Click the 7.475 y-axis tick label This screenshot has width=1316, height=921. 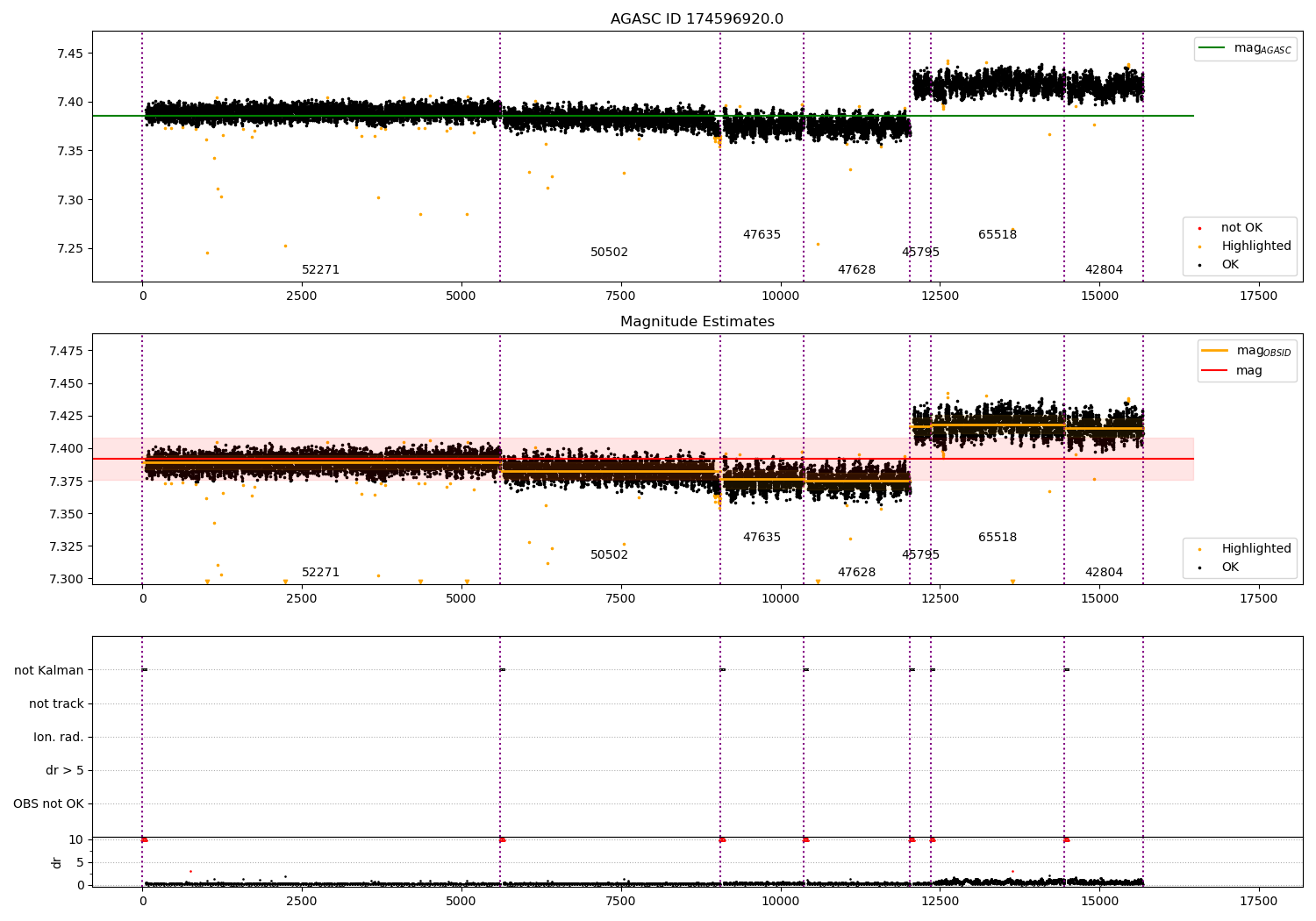coord(65,351)
